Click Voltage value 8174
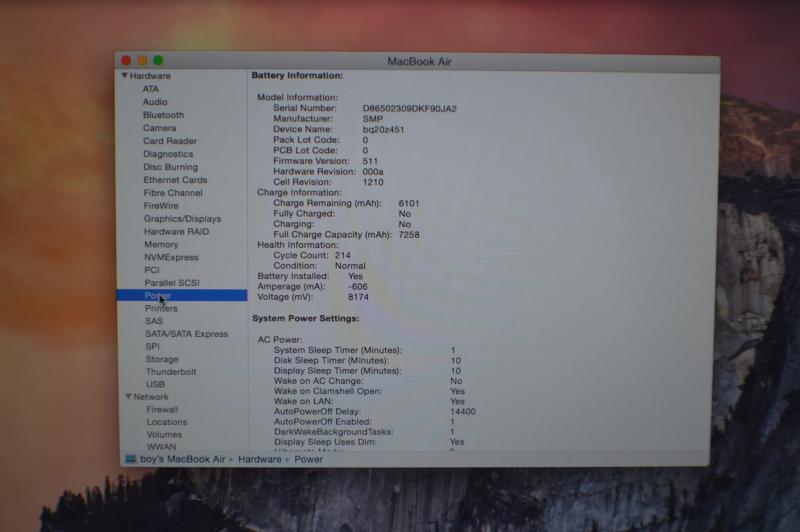This screenshot has width=800, height=532. click(358, 297)
